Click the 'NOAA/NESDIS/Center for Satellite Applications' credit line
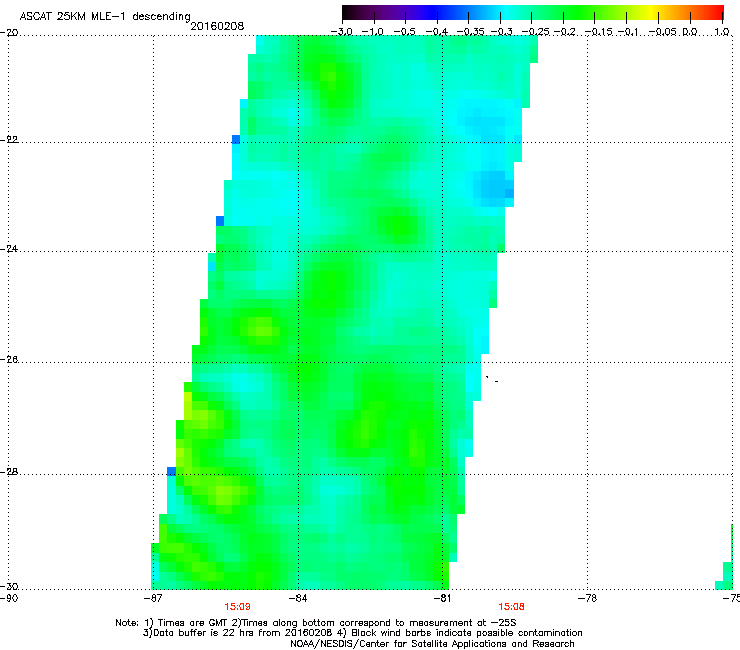 pos(432,644)
